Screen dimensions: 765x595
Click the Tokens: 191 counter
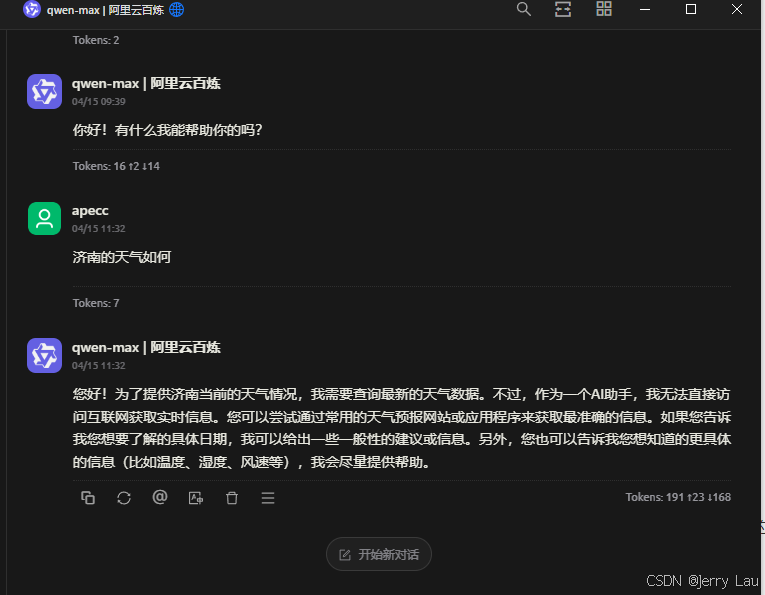click(678, 497)
